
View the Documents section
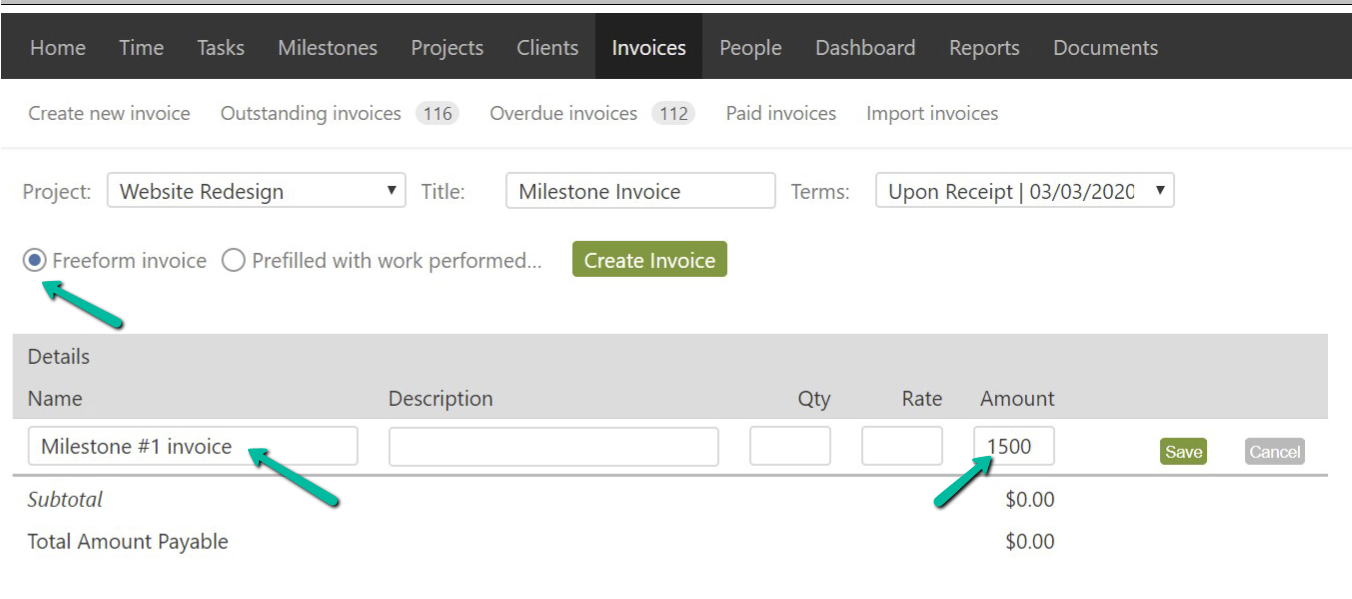(1104, 47)
